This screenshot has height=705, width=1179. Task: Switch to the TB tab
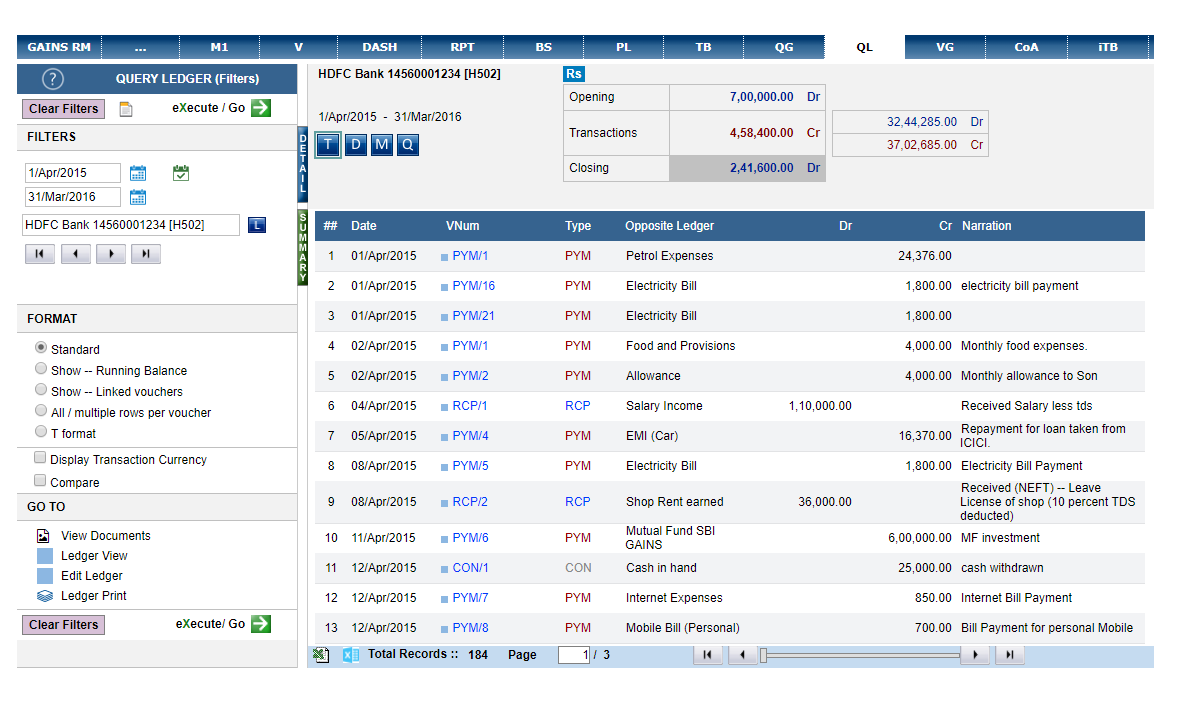(703, 47)
